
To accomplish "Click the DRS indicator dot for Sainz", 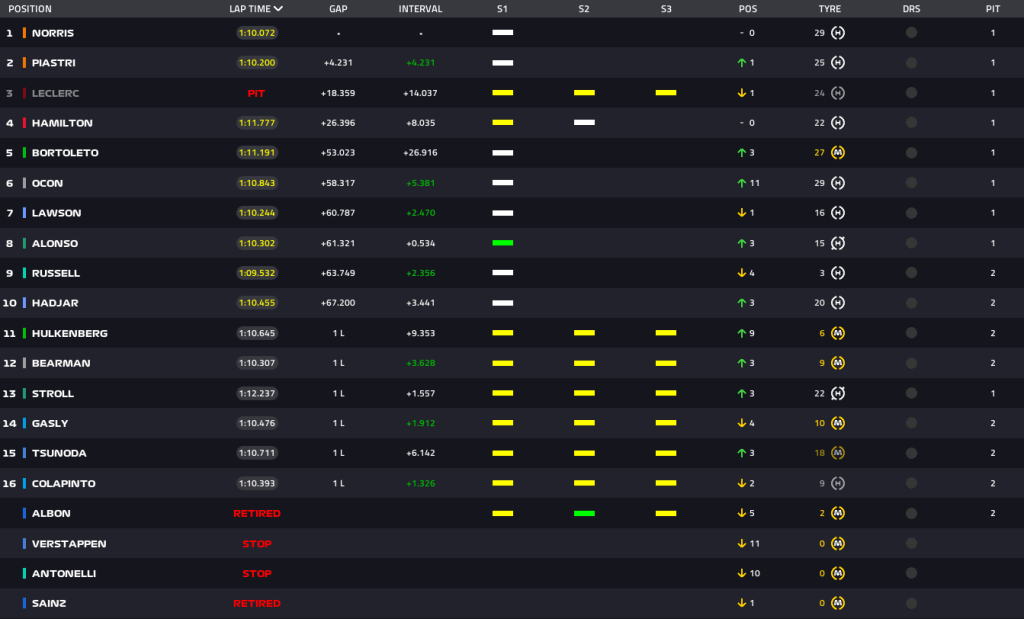I will click(911, 603).
